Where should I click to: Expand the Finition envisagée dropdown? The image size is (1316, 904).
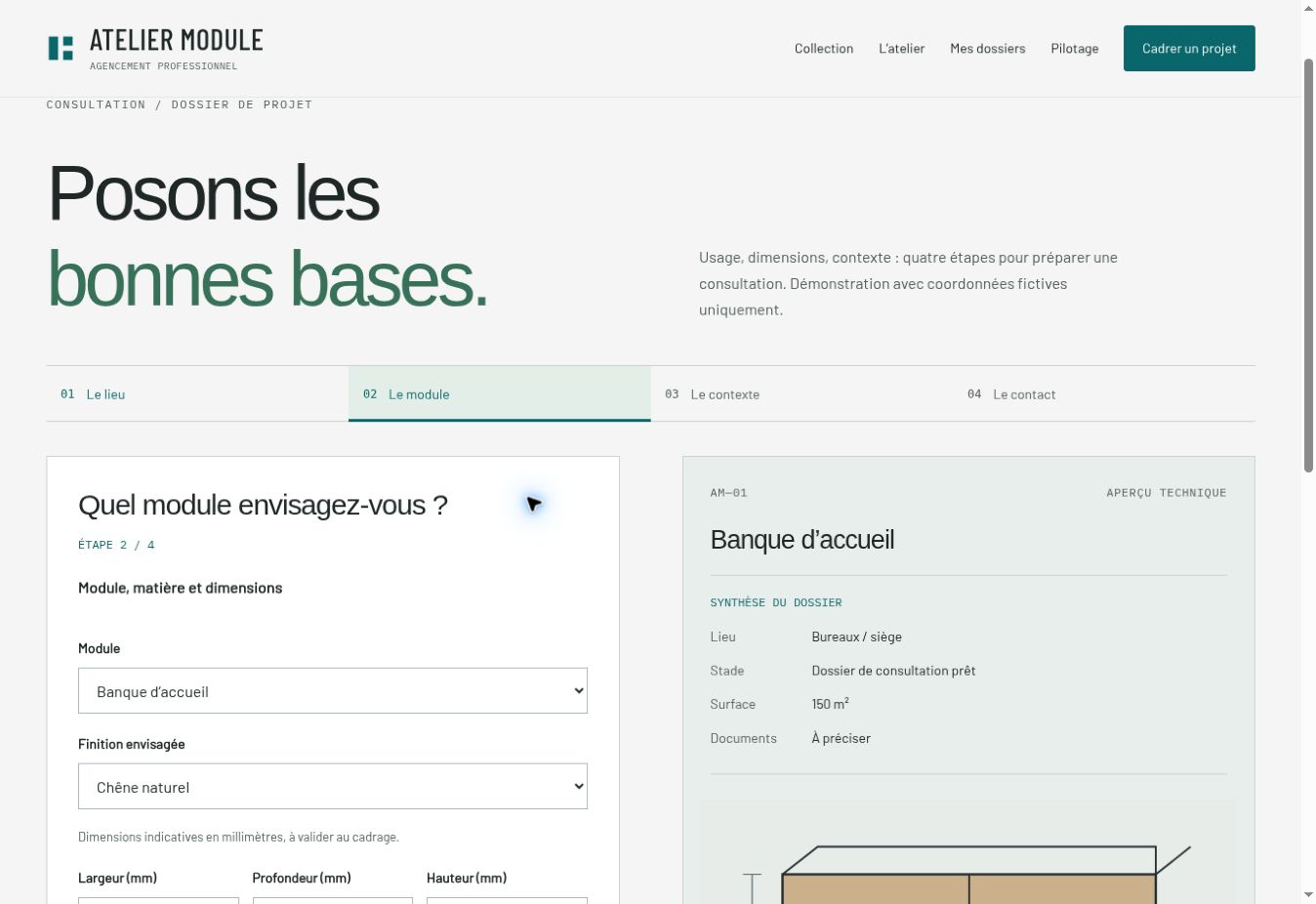(333, 787)
